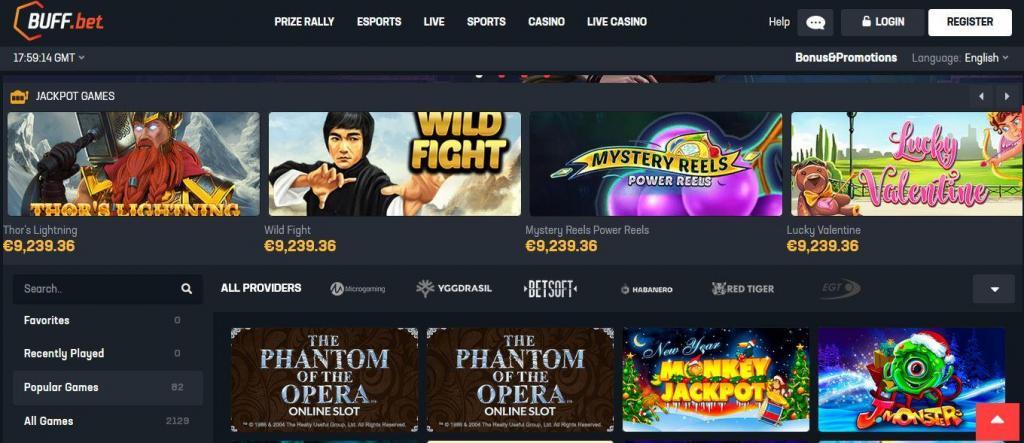Click the BUFF.bet logo

pyautogui.click(x=58, y=20)
